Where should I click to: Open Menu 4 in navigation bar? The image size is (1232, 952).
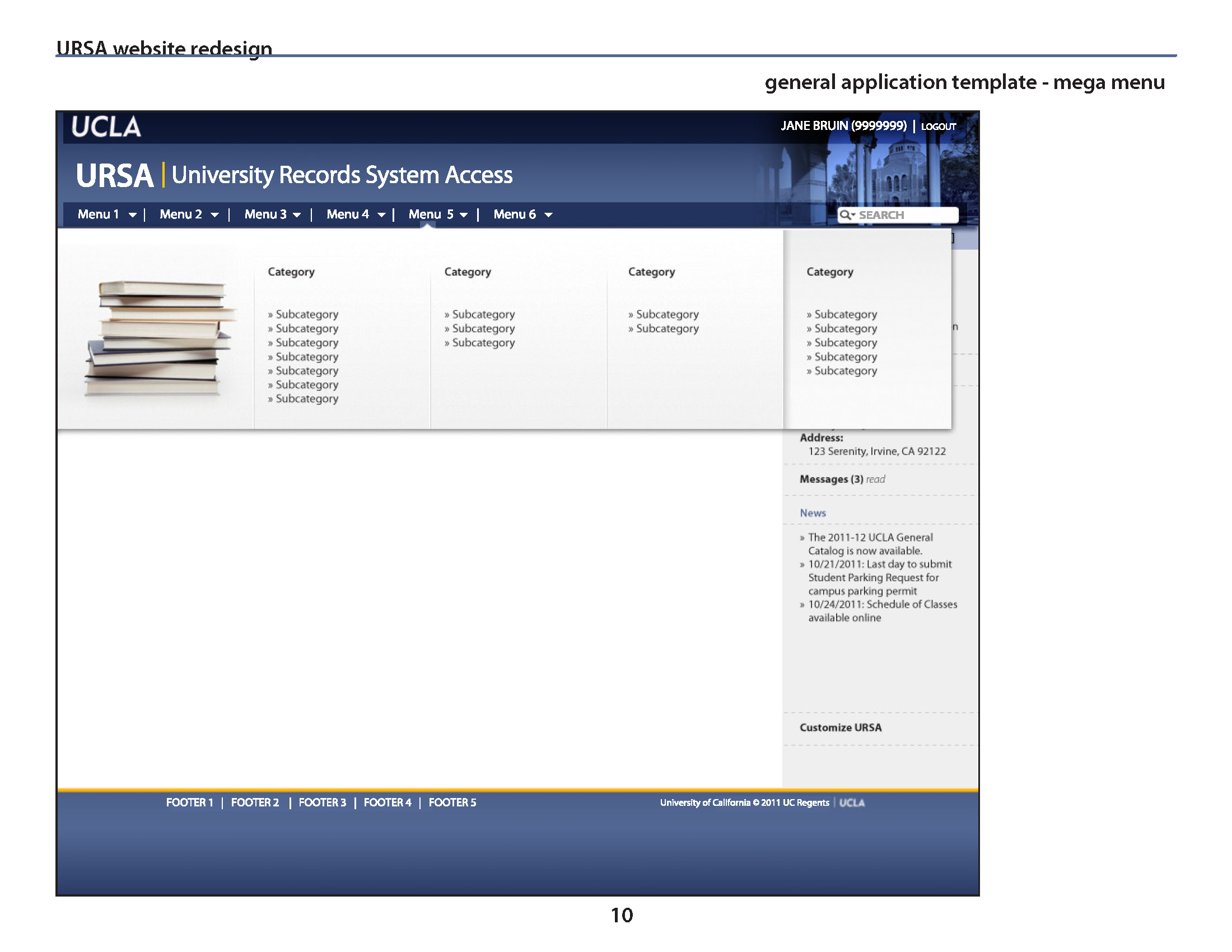(348, 214)
